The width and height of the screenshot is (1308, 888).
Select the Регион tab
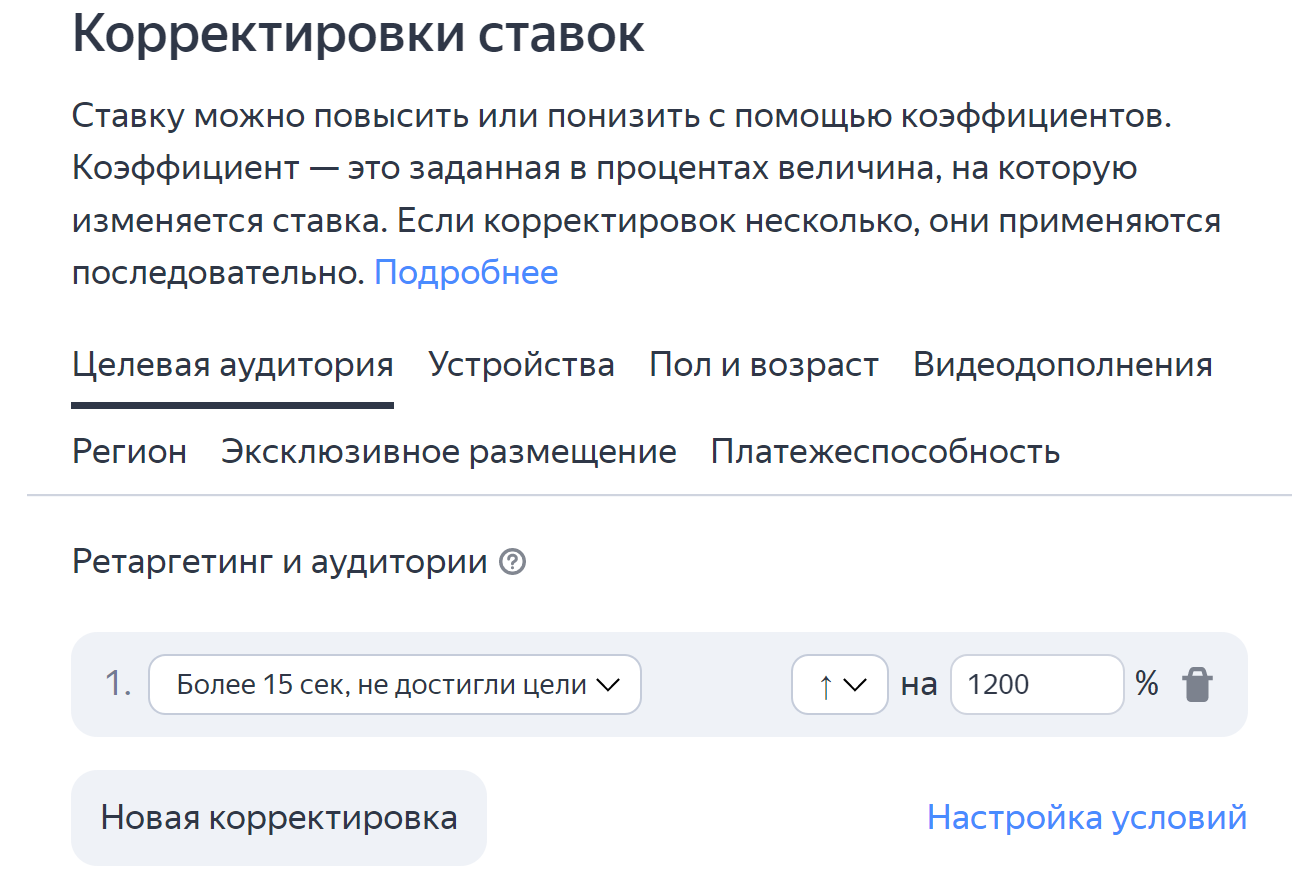129,452
